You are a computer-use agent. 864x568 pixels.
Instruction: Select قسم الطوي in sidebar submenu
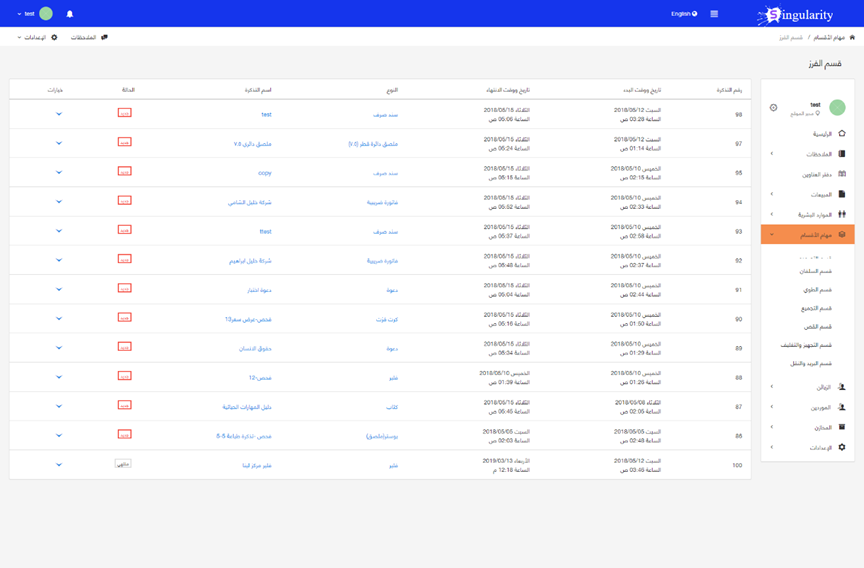[817, 289]
